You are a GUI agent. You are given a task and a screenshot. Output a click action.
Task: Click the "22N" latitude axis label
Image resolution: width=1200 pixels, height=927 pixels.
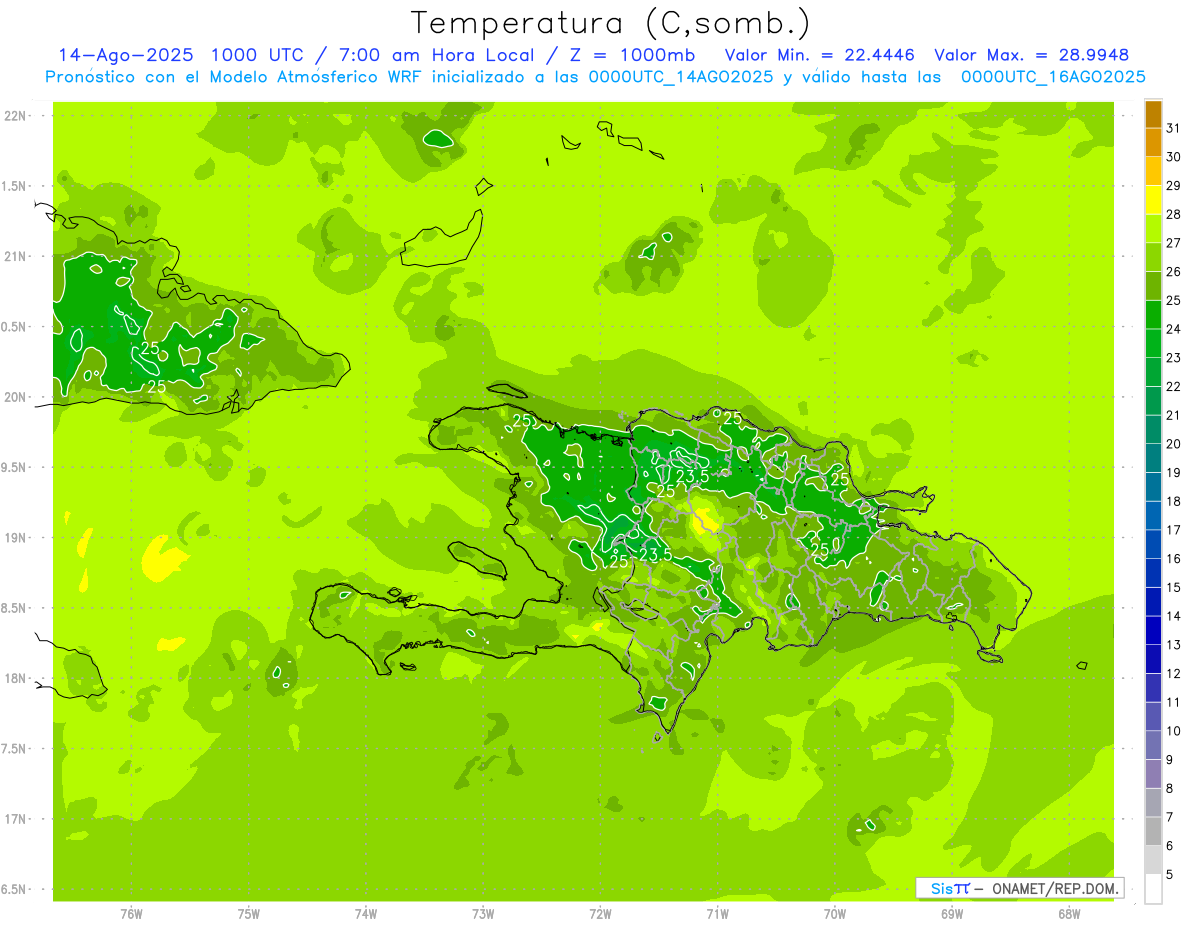pyautogui.click(x=16, y=116)
